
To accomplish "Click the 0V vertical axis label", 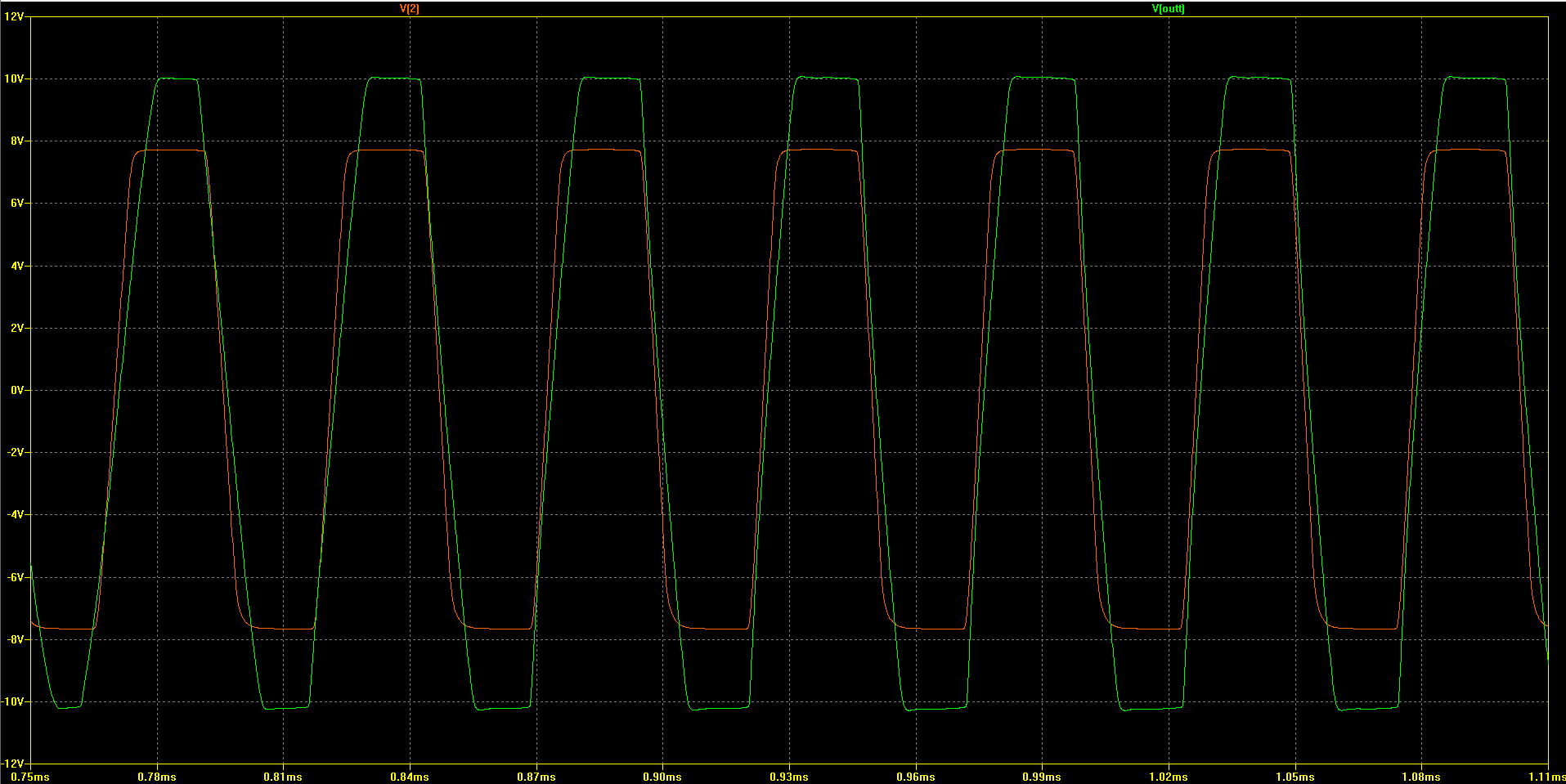I will coord(17,391).
